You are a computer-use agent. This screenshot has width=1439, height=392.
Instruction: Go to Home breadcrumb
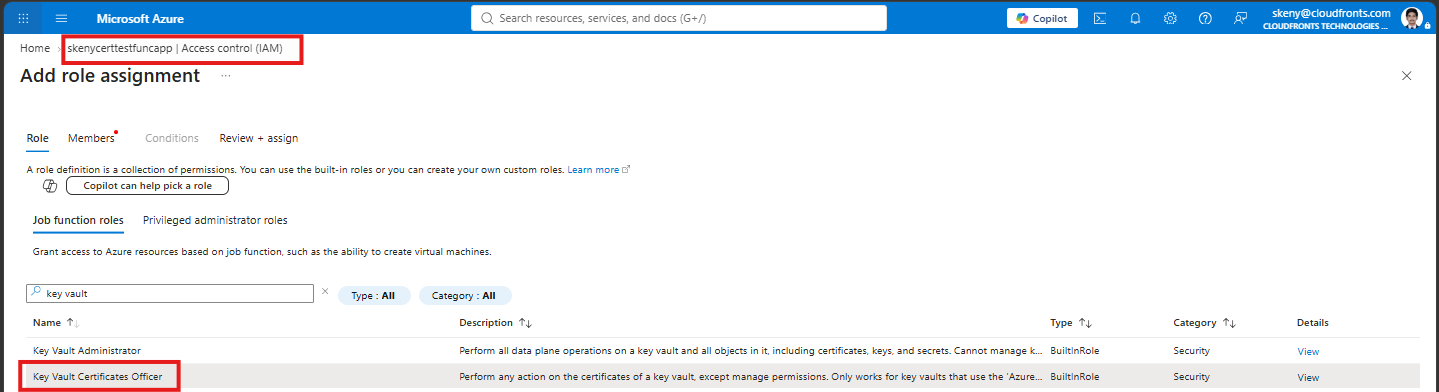click(35, 48)
